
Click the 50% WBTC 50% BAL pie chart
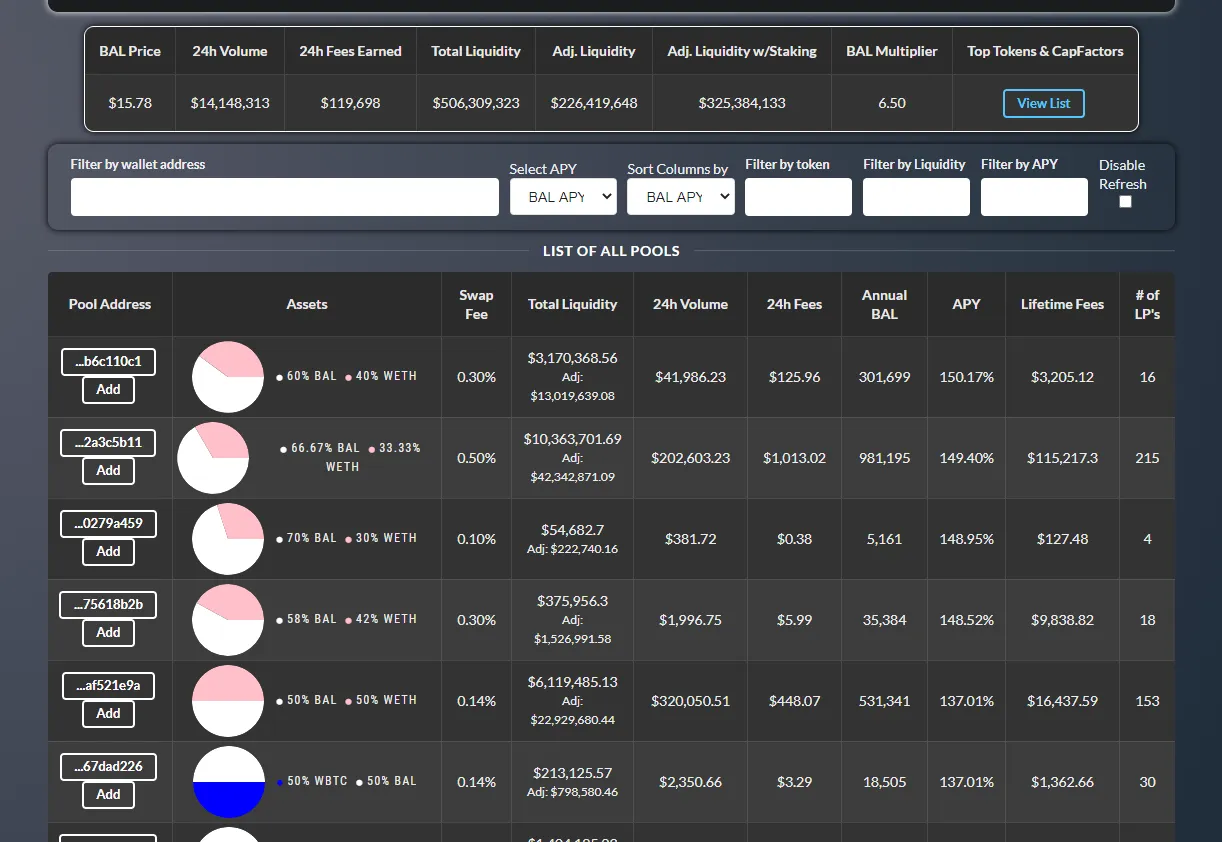[x=228, y=782]
